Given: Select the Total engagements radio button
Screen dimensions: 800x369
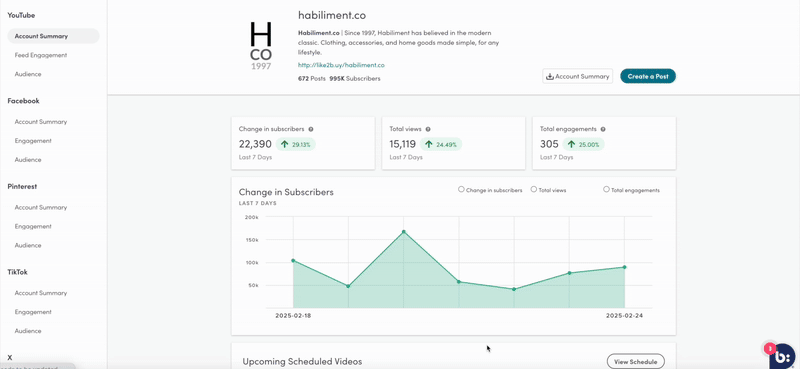Looking at the screenshot, I should 606,189.
